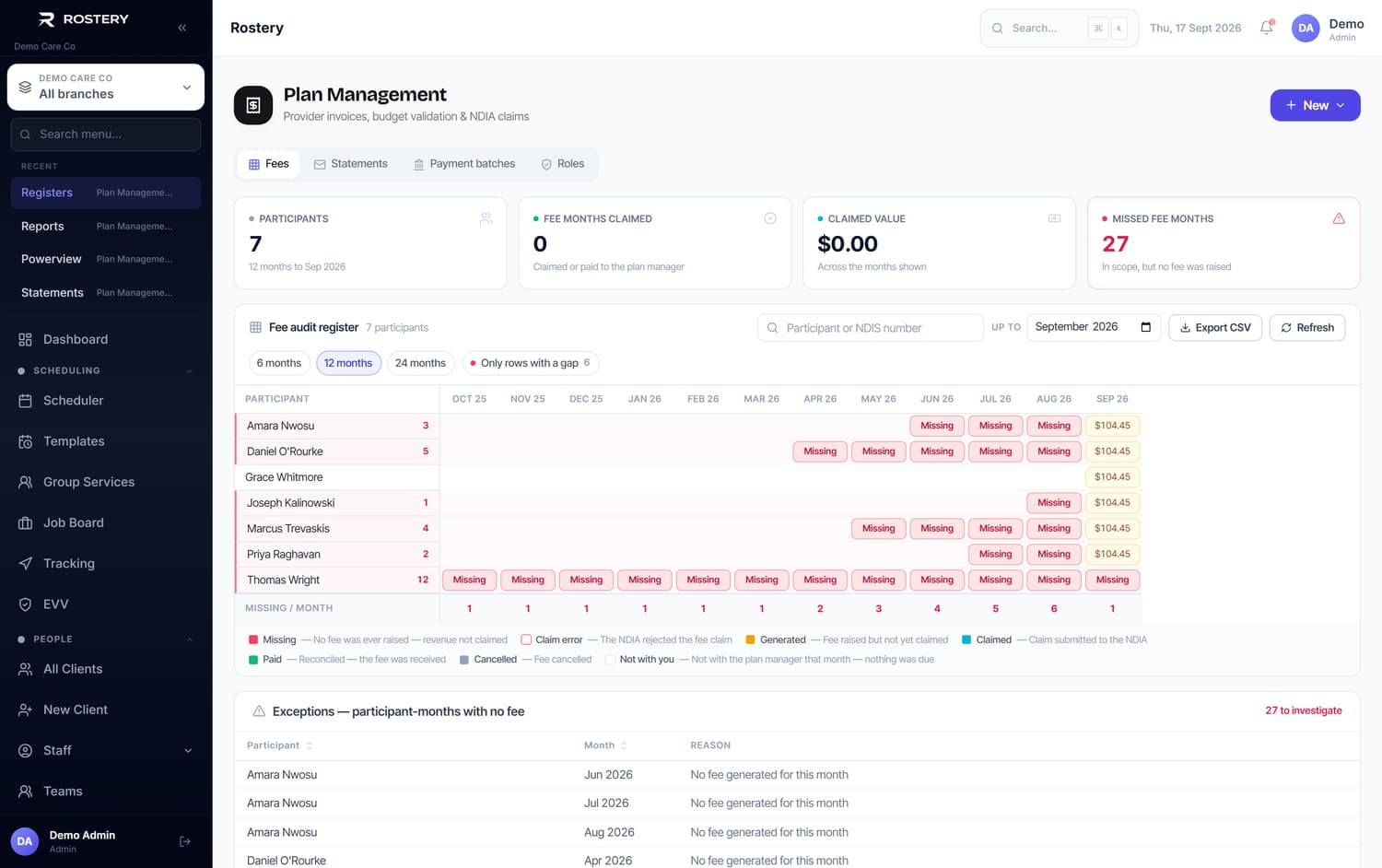
Task: Click the orange Generated legend swatch
Action: (750, 639)
